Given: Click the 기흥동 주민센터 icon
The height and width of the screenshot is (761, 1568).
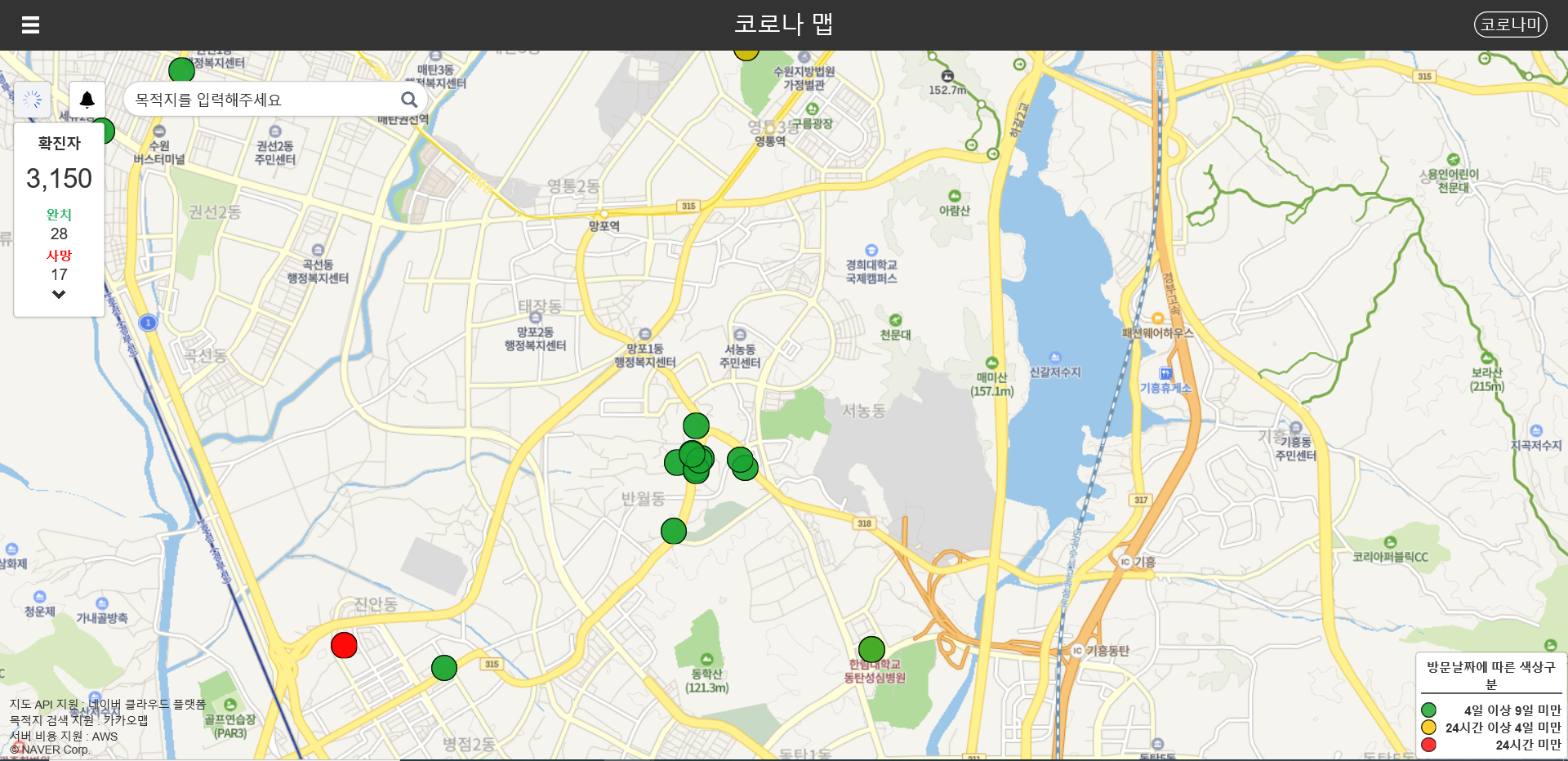Looking at the screenshot, I should 1296,428.
